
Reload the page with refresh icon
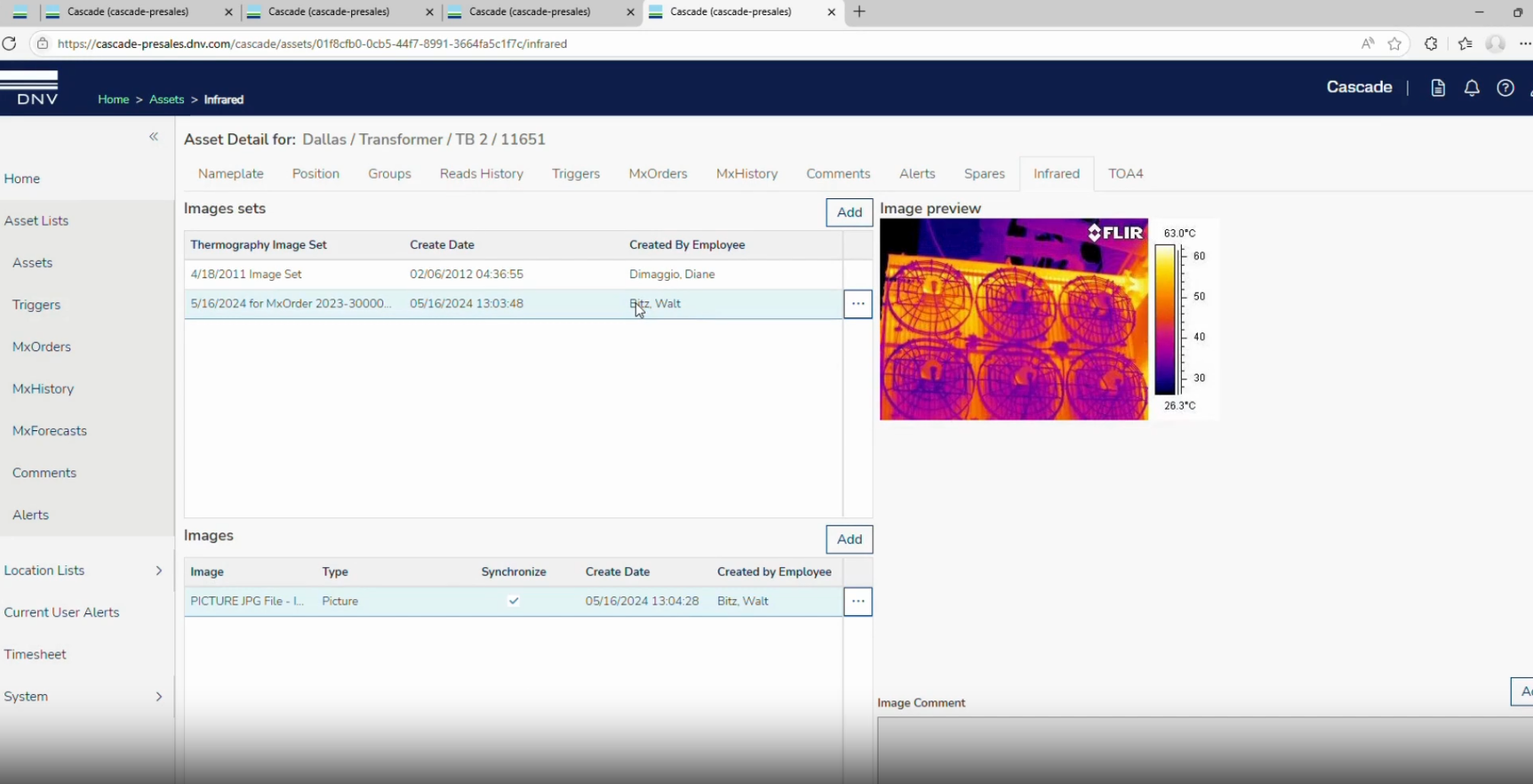[x=10, y=44]
